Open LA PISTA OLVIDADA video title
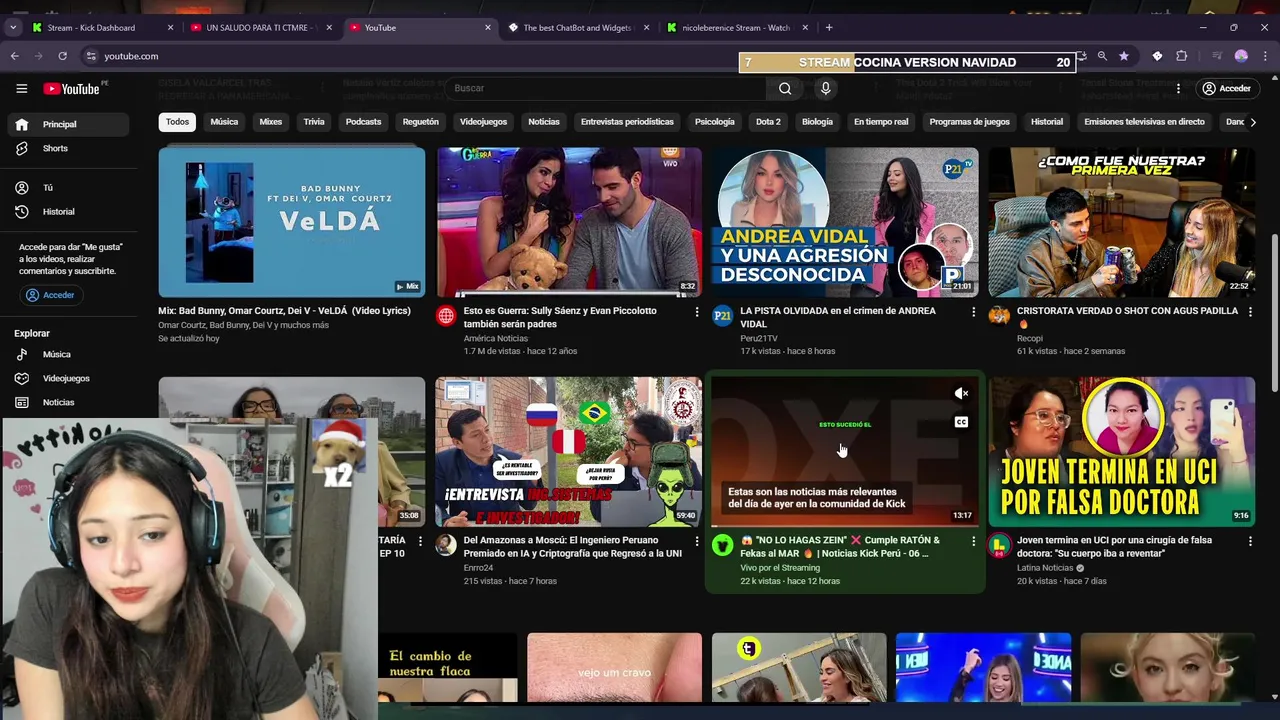Screen dimensions: 1280x720 tap(838, 317)
